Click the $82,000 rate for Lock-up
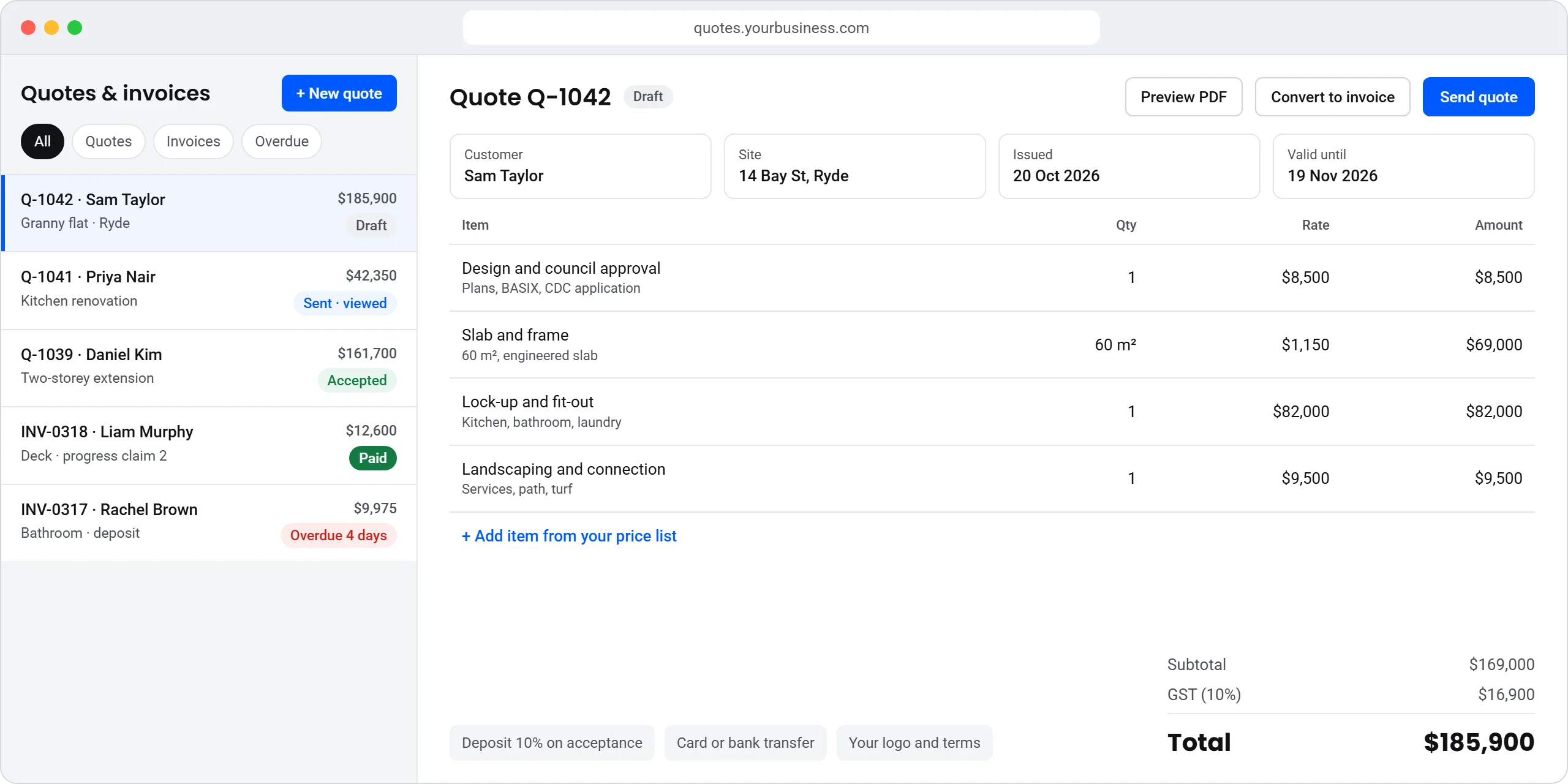The width and height of the screenshot is (1568, 784). pyautogui.click(x=1301, y=412)
